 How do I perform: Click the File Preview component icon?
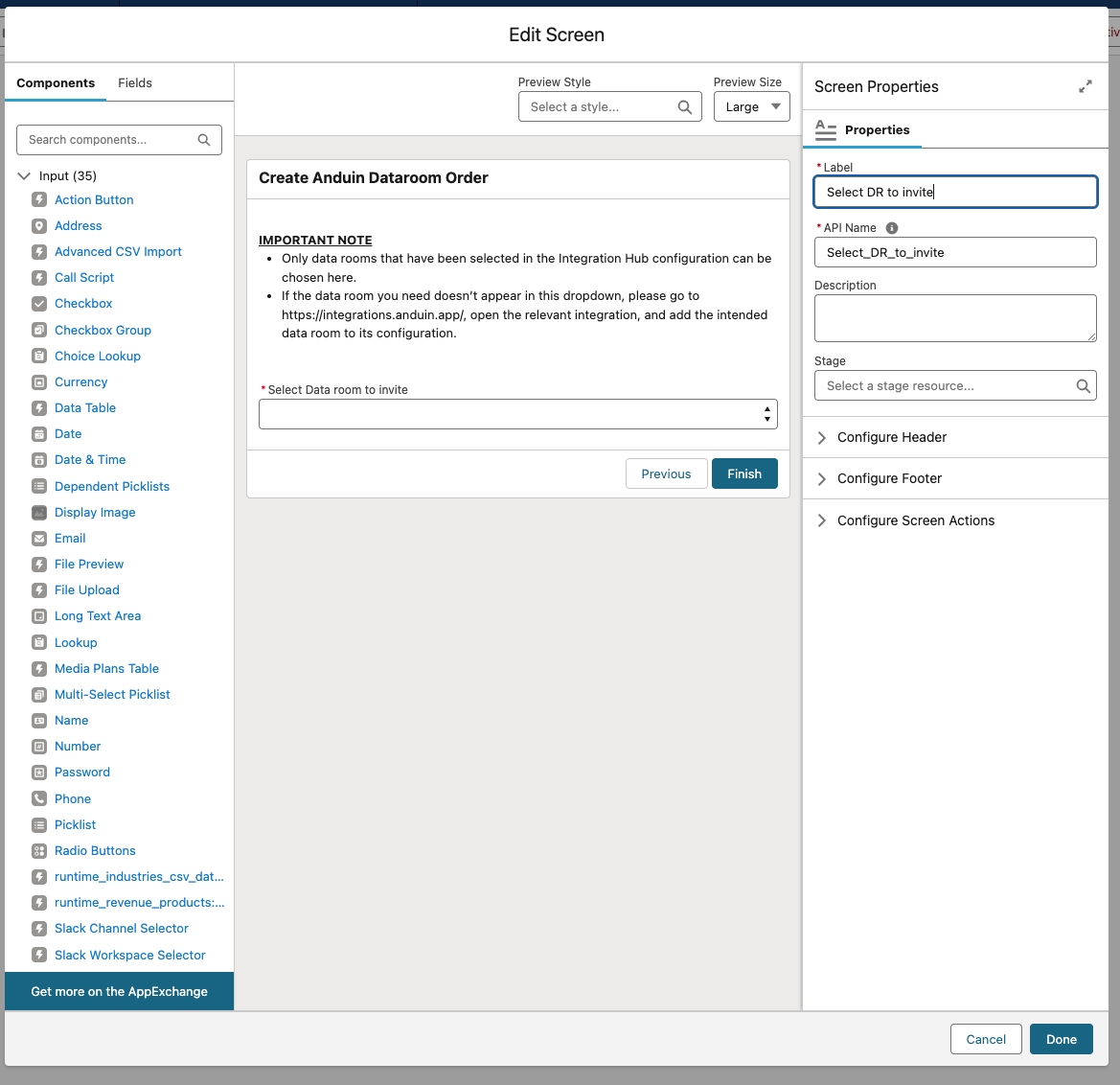pos(39,565)
